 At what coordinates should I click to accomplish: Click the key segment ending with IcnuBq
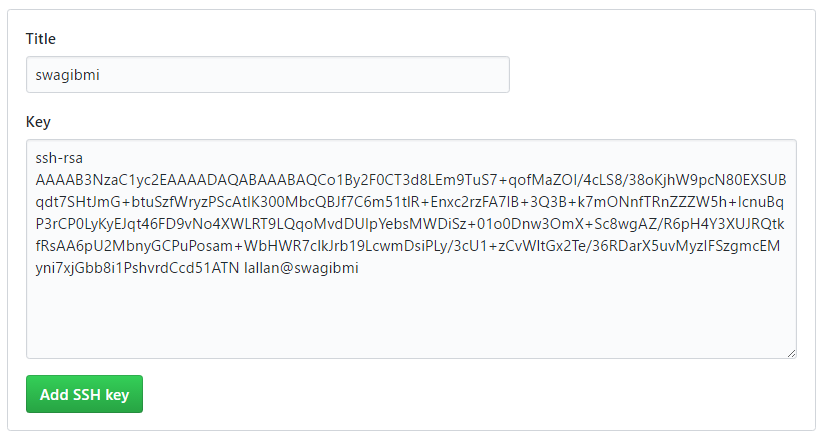tap(760, 202)
